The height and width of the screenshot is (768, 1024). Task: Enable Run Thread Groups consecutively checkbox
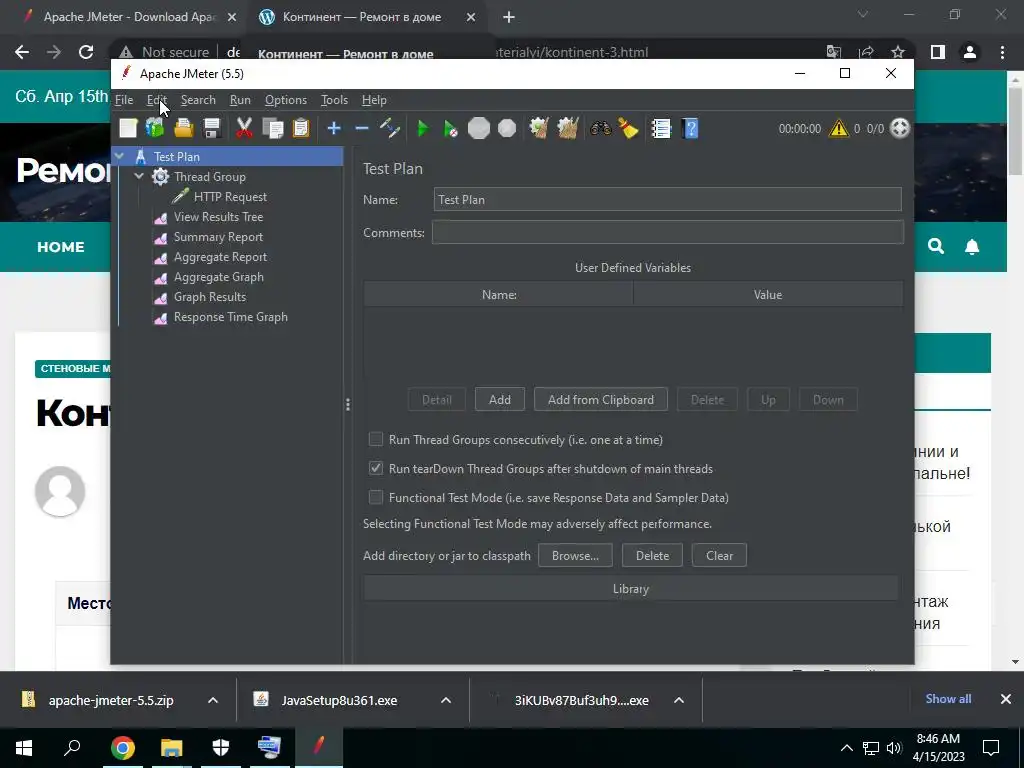tap(376, 439)
